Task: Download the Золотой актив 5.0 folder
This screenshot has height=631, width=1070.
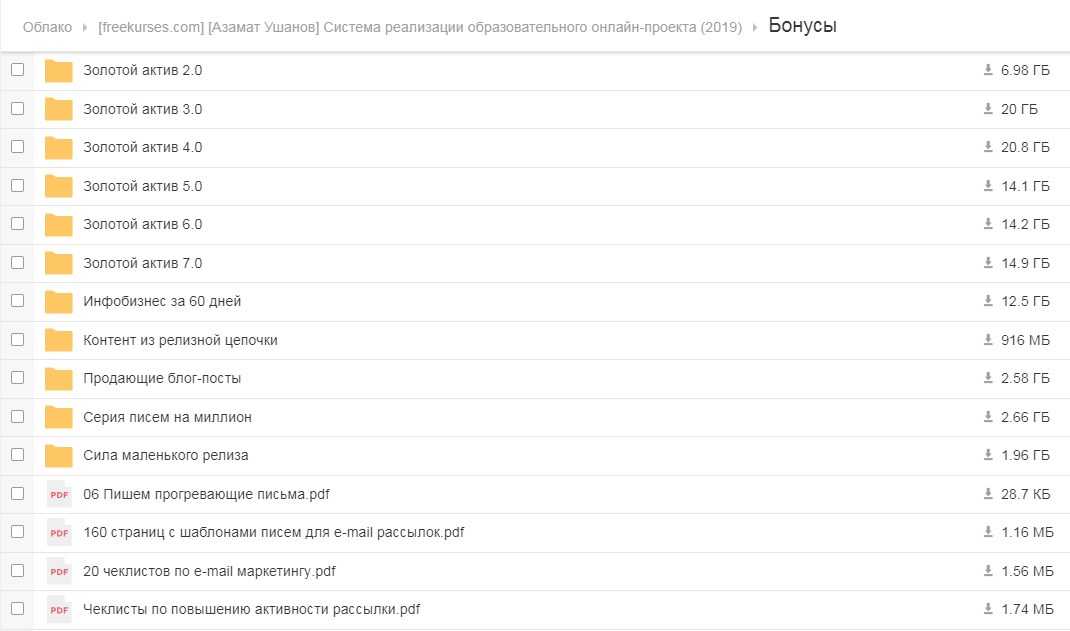Action: tap(988, 186)
